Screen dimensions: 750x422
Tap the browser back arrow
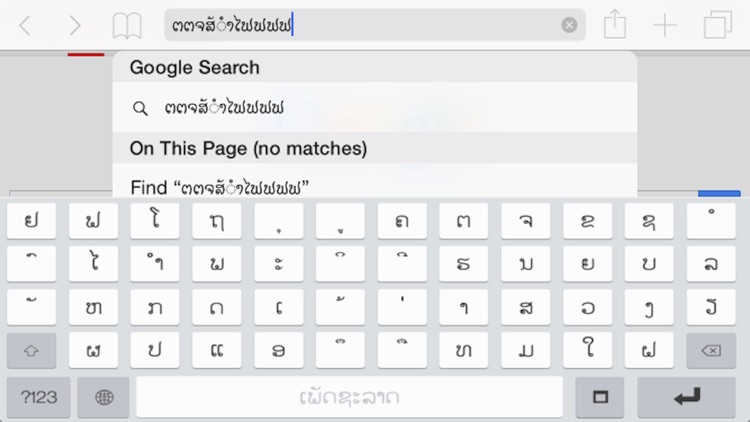click(25, 25)
